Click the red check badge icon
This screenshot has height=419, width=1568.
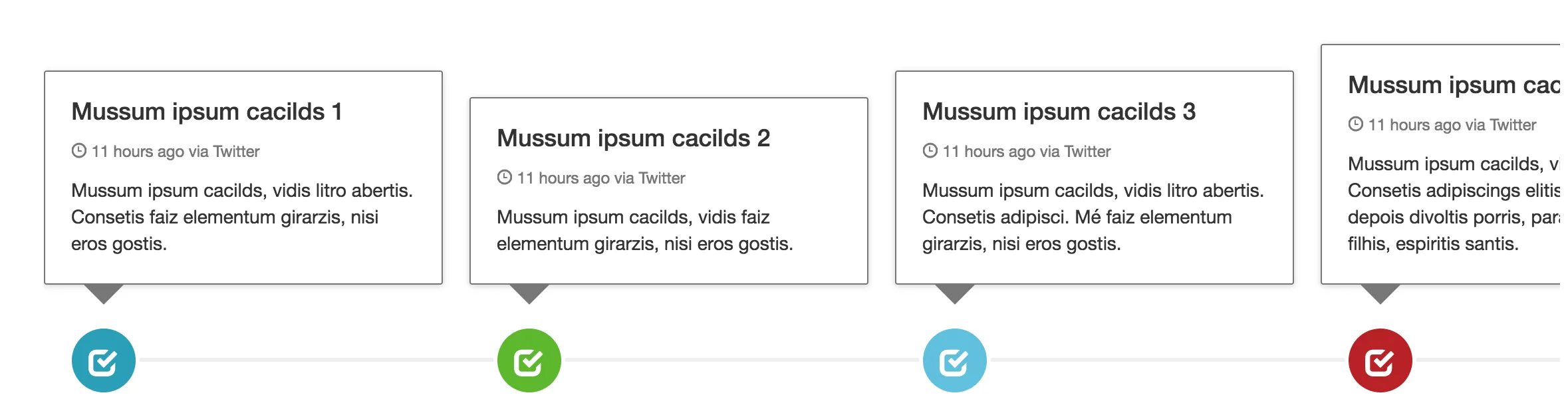click(x=1380, y=360)
